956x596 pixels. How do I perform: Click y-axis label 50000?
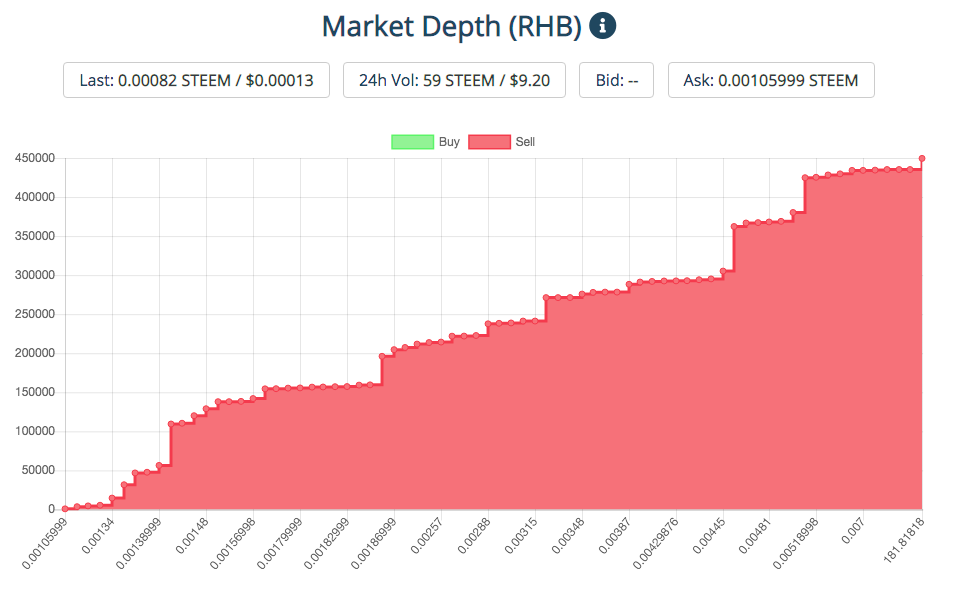[x=38, y=470]
